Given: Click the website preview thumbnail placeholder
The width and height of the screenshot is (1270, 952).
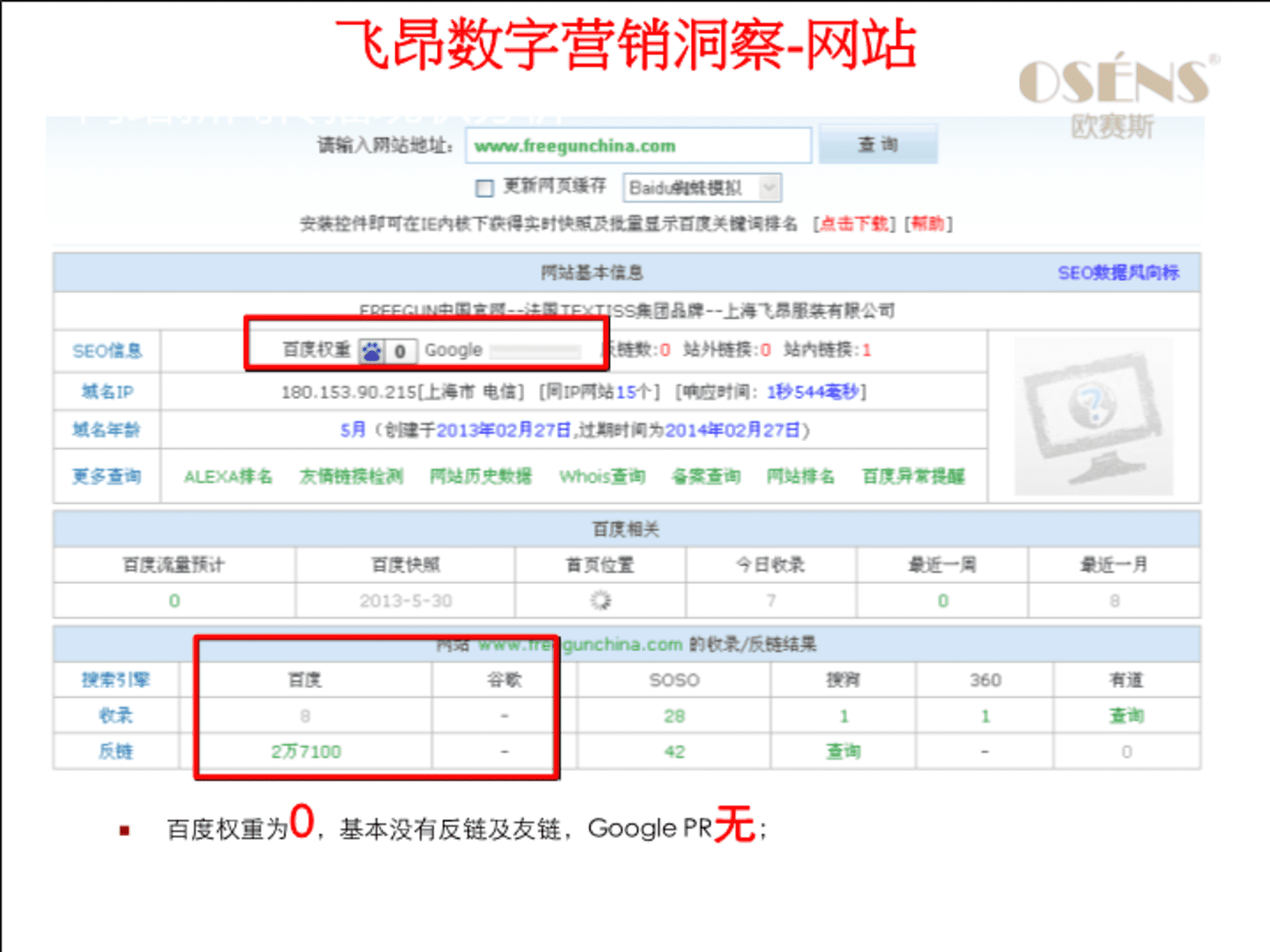Looking at the screenshot, I should click(x=1094, y=416).
